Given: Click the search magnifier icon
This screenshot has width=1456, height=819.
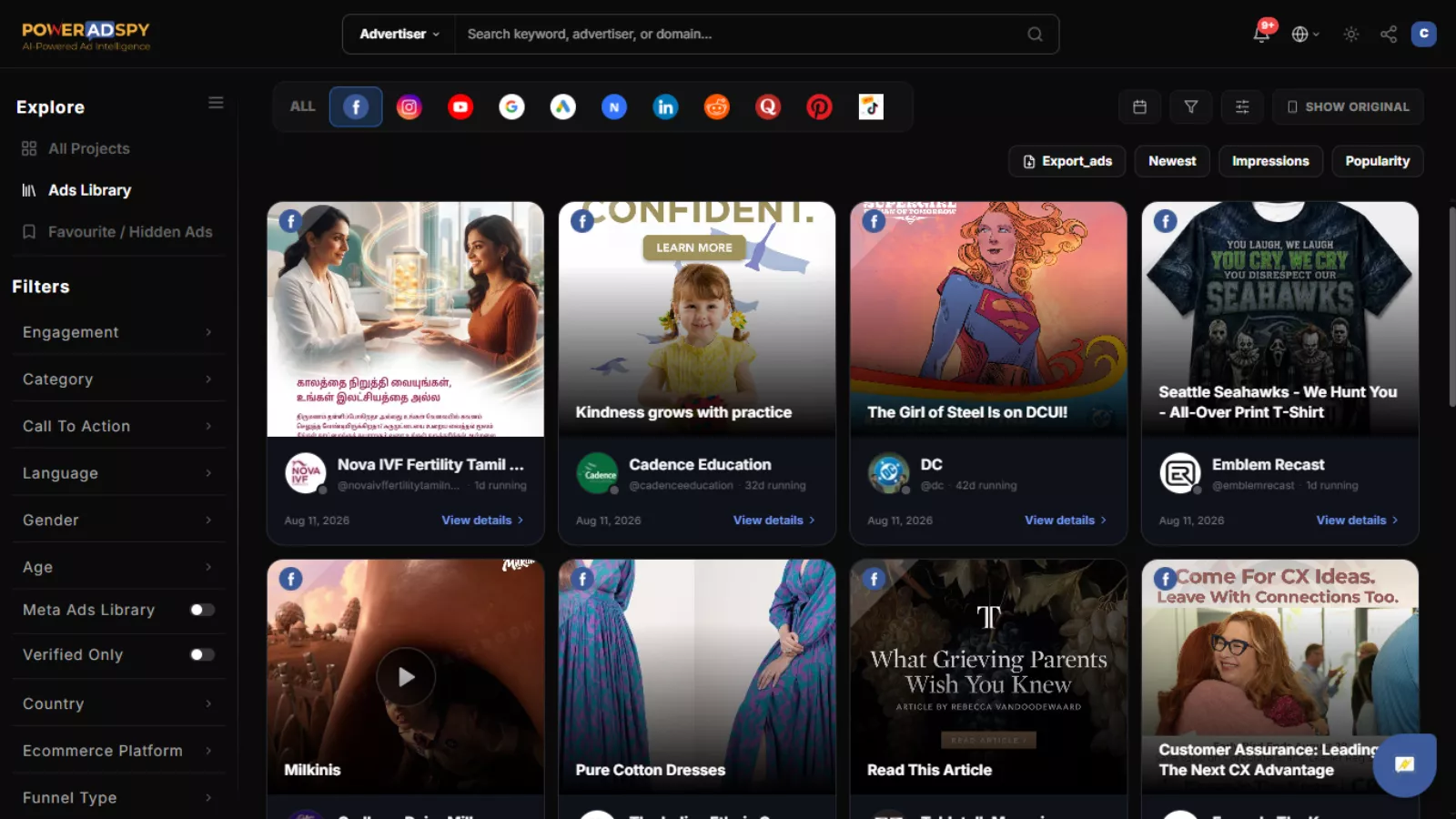Looking at the screenshot, I should (1036, 34).
